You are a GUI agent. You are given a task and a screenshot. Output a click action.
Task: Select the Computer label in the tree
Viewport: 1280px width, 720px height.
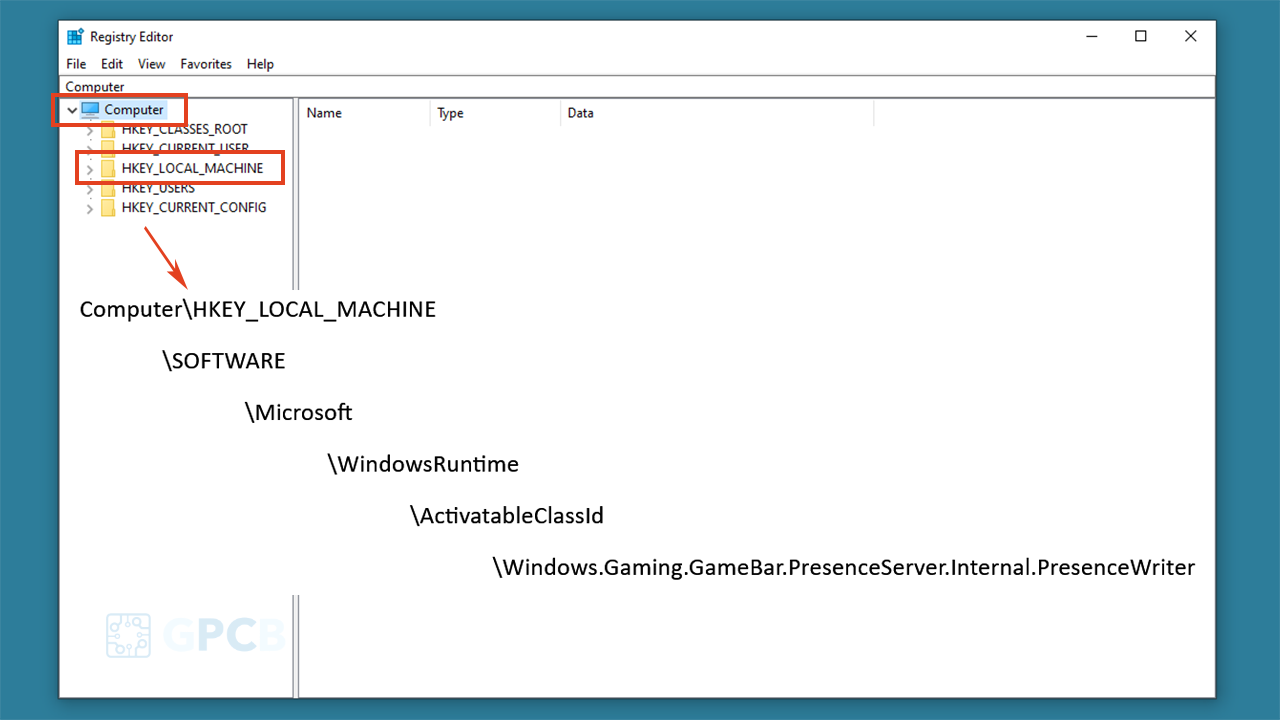pos(134,110)
